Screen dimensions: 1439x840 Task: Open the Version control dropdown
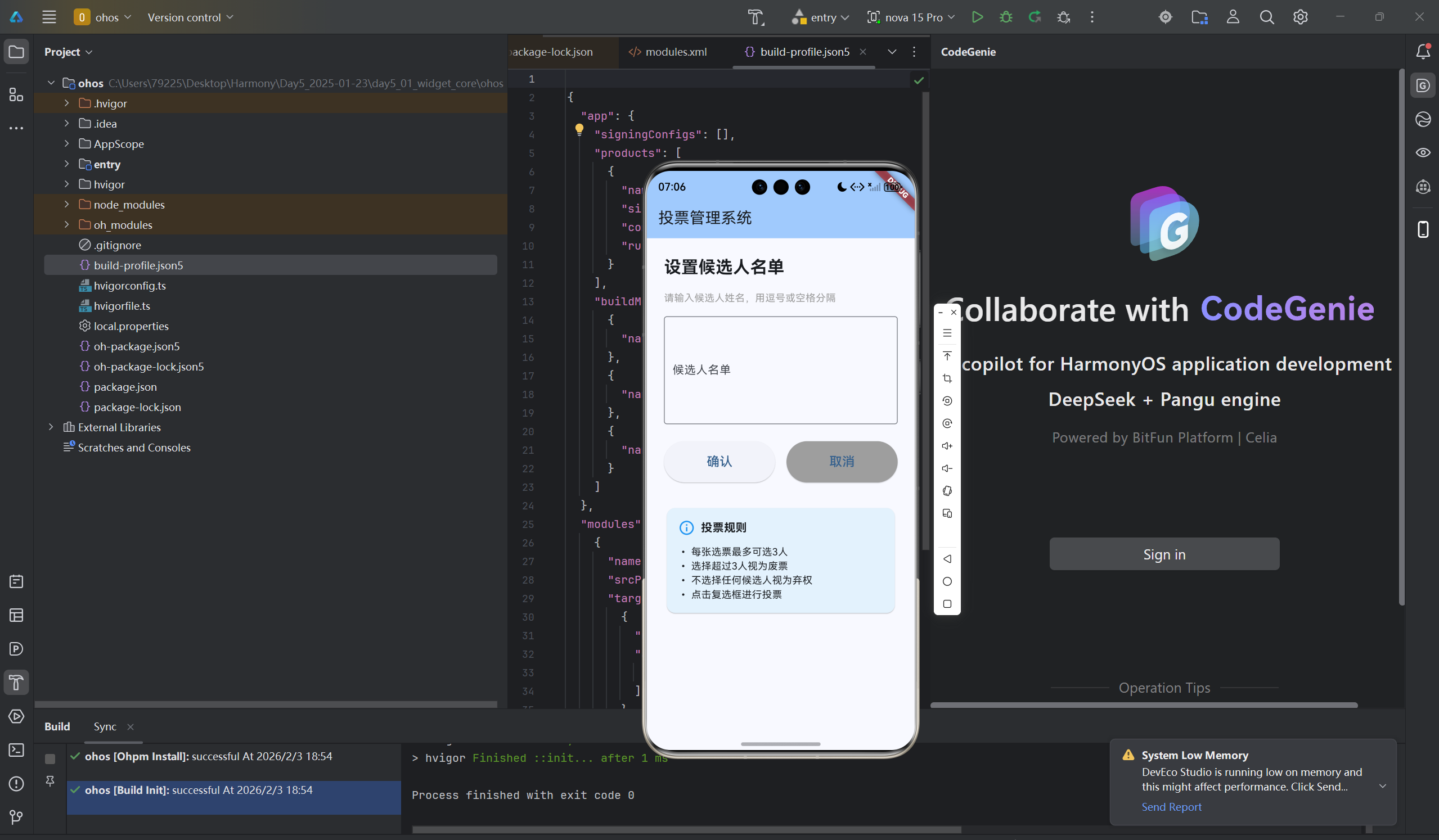(190, 17)
